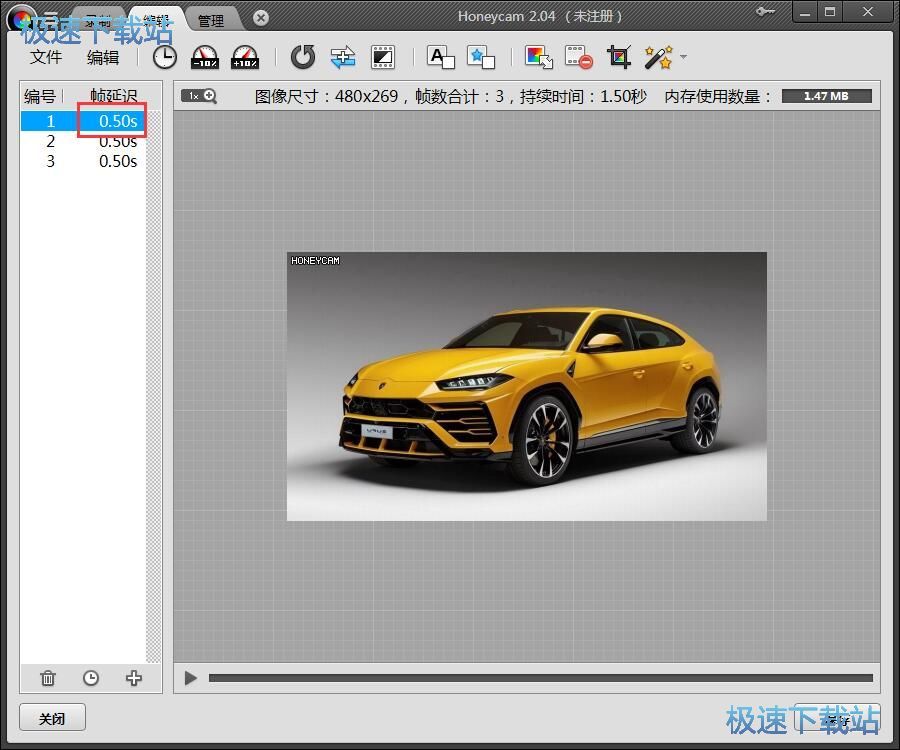
Task: Click the 0.50s delay of frame 3
Action: point(118,161)
